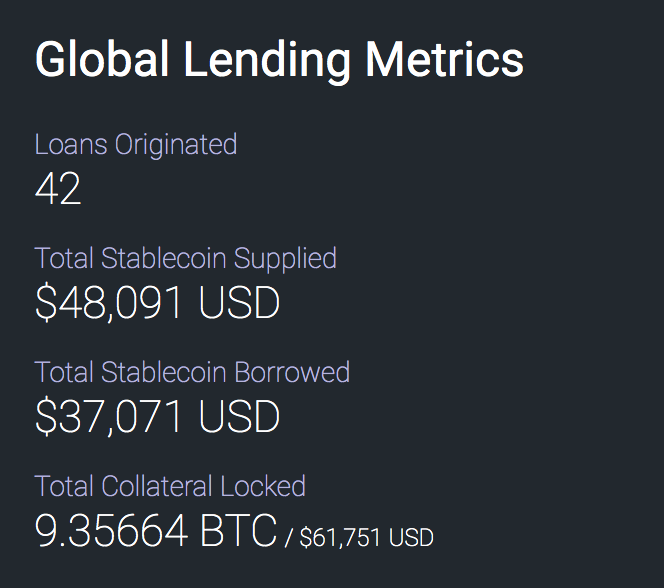Click the word "Lending" in the heading
Screen dimensions: 664x588
[266, 60]
